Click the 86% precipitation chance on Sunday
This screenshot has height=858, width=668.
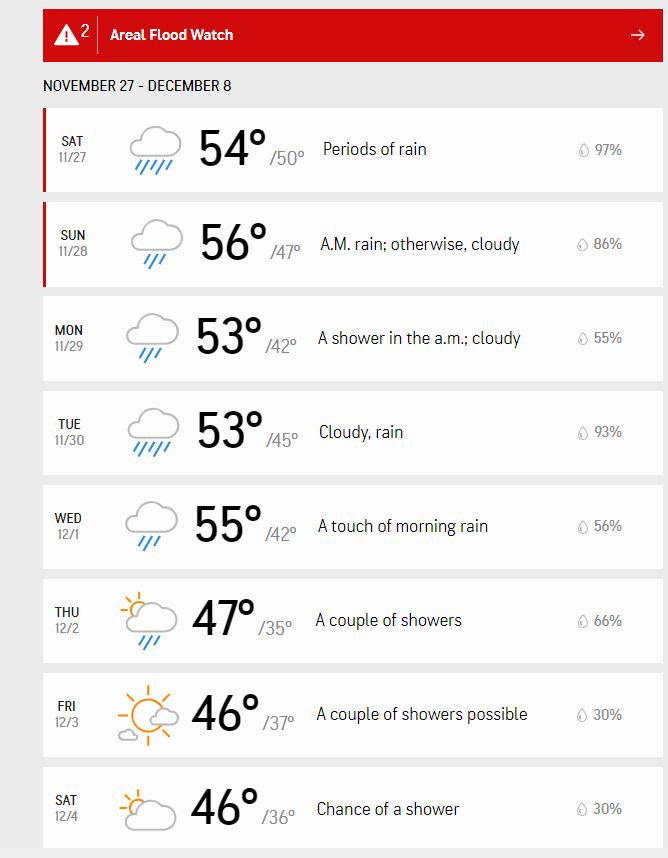[607, 244]
